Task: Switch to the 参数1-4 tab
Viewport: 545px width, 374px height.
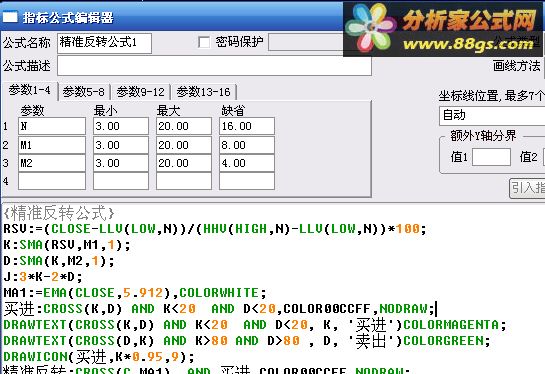Action: (x=30, y=90)
